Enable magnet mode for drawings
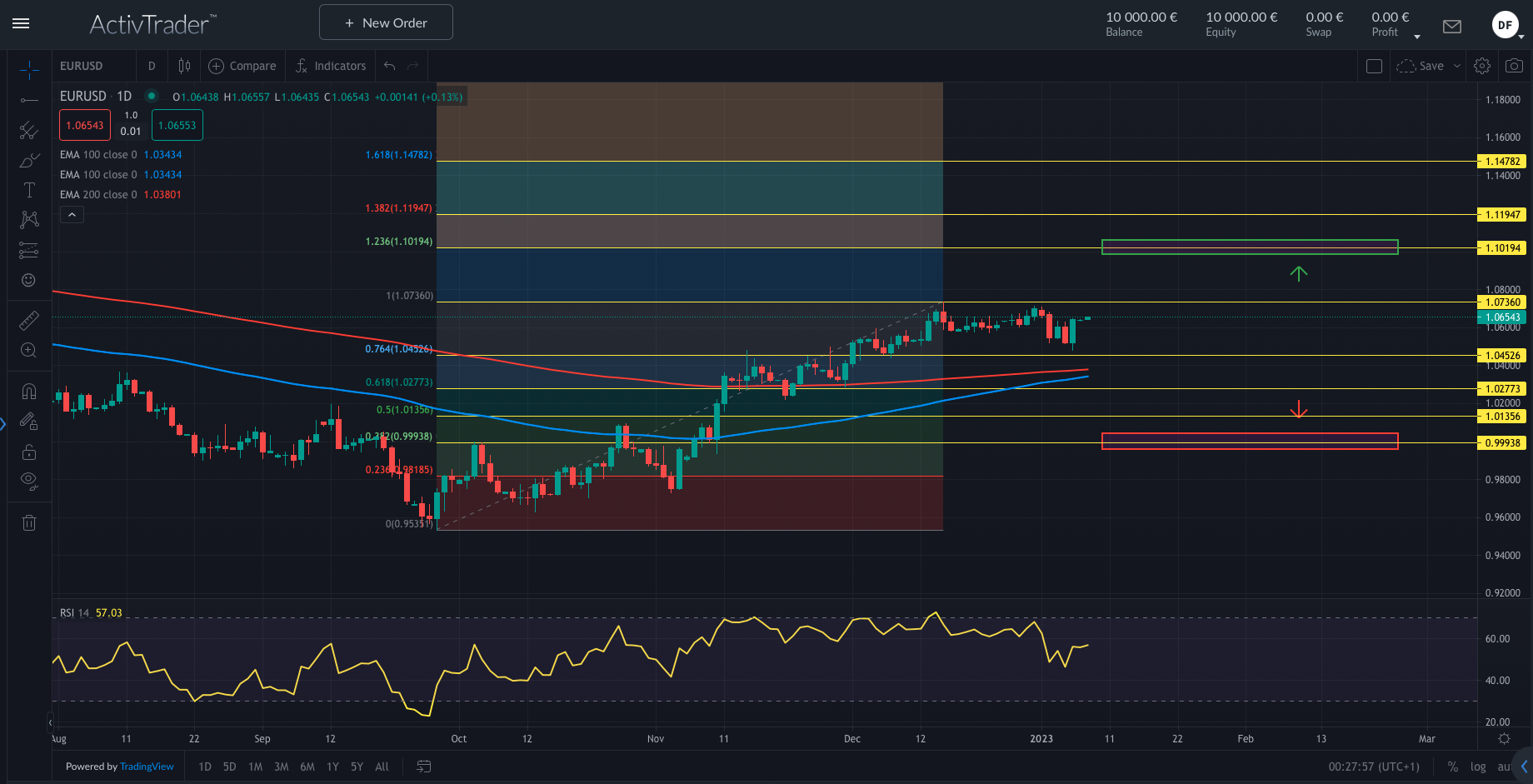This screenshot has height=784, width=1533. tap(29, 390)
